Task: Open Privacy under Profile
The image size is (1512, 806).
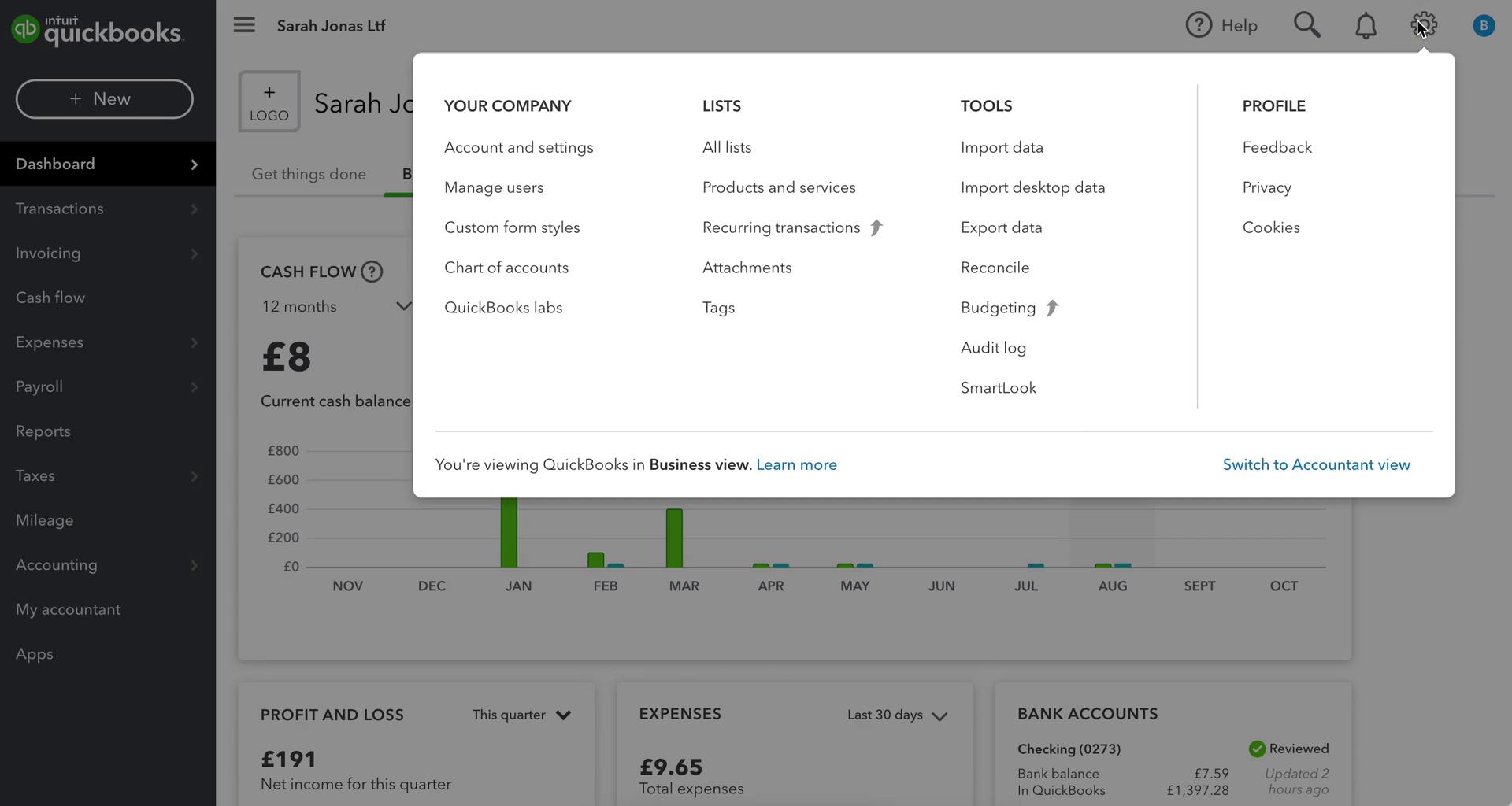Action: coord(1267,187)
